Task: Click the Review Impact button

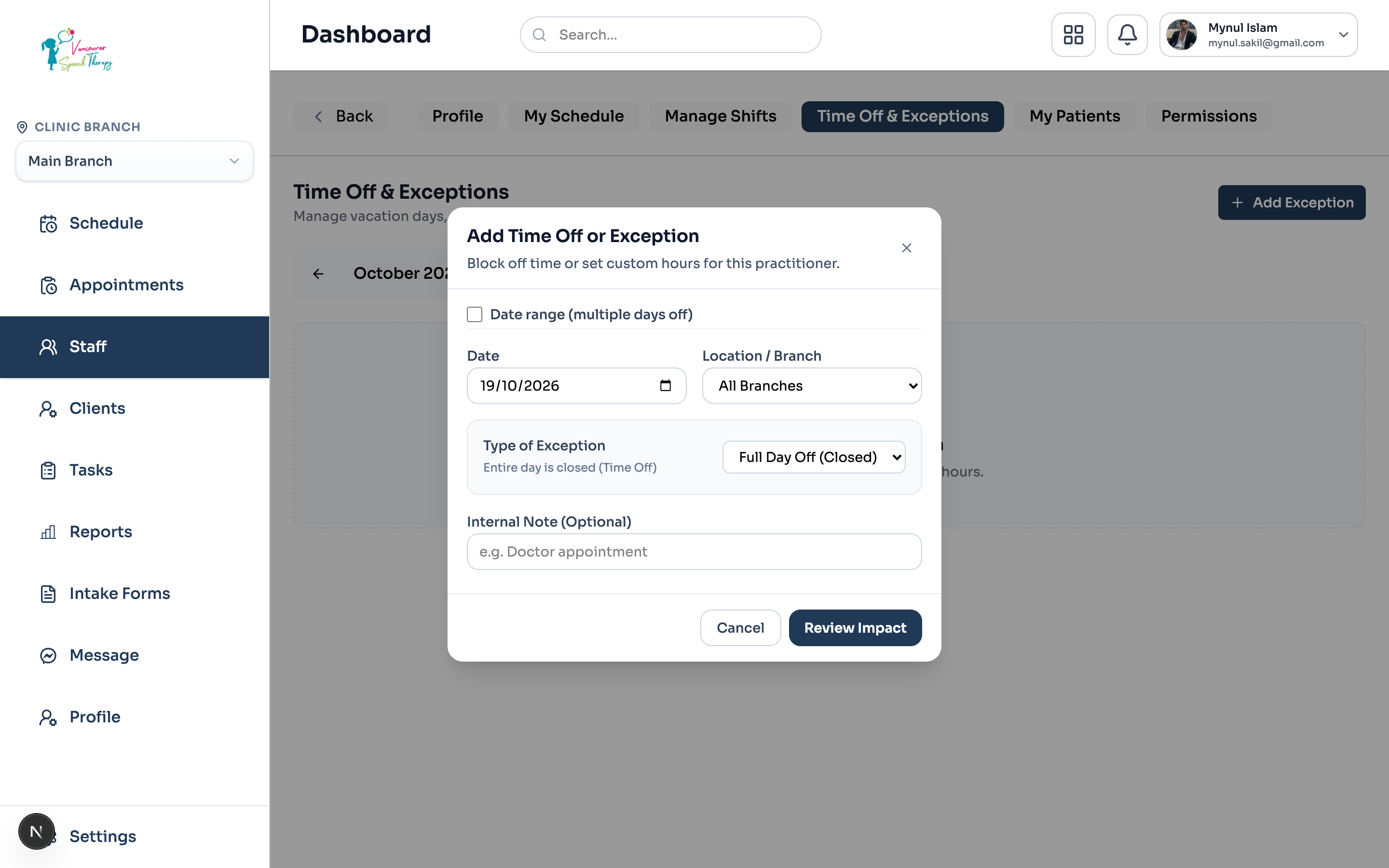Action: tap(855, 628)
